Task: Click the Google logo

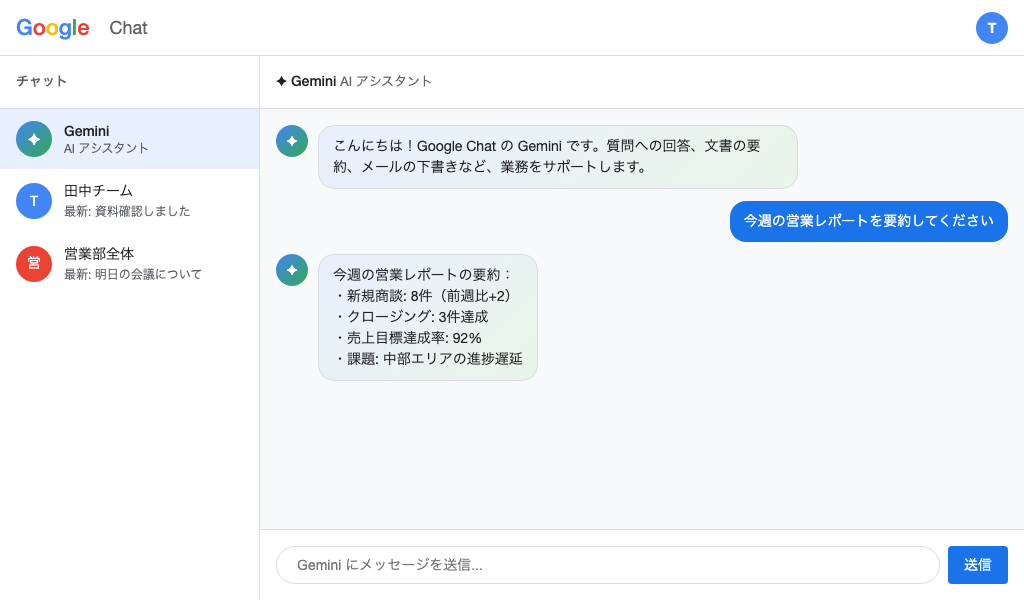Action: [x=52, y=28]
